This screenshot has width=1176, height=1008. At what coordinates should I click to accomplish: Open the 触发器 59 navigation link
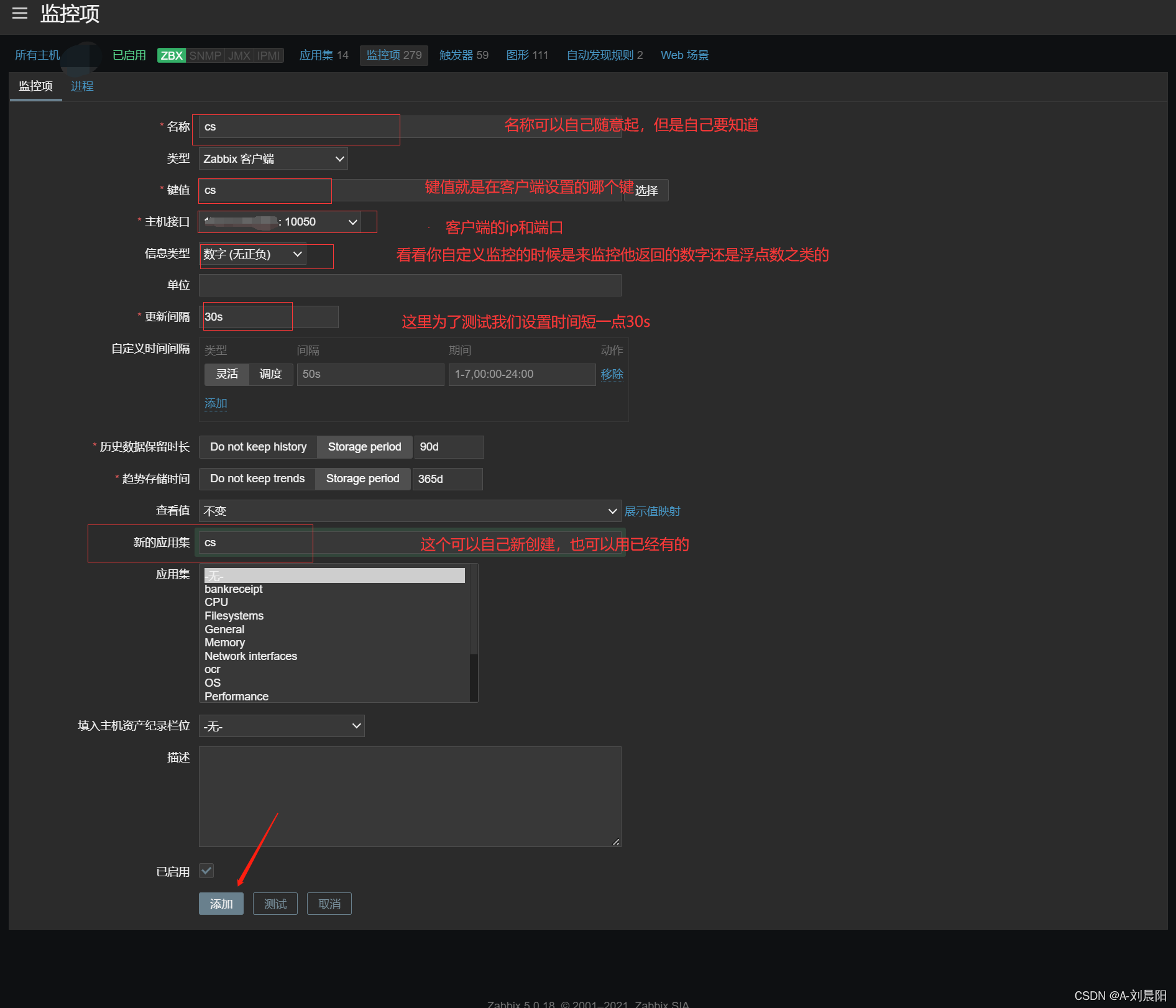pos(464,55)
